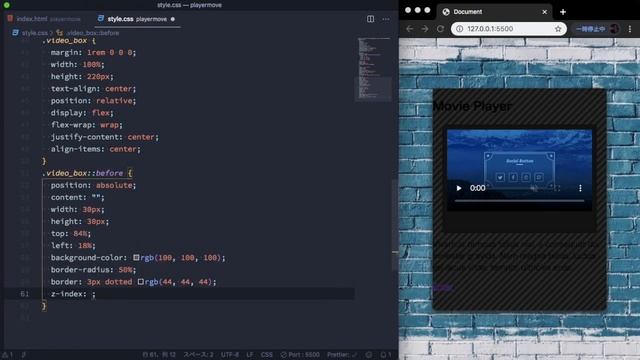Bookmark the page with the star icon

point(558,29)
